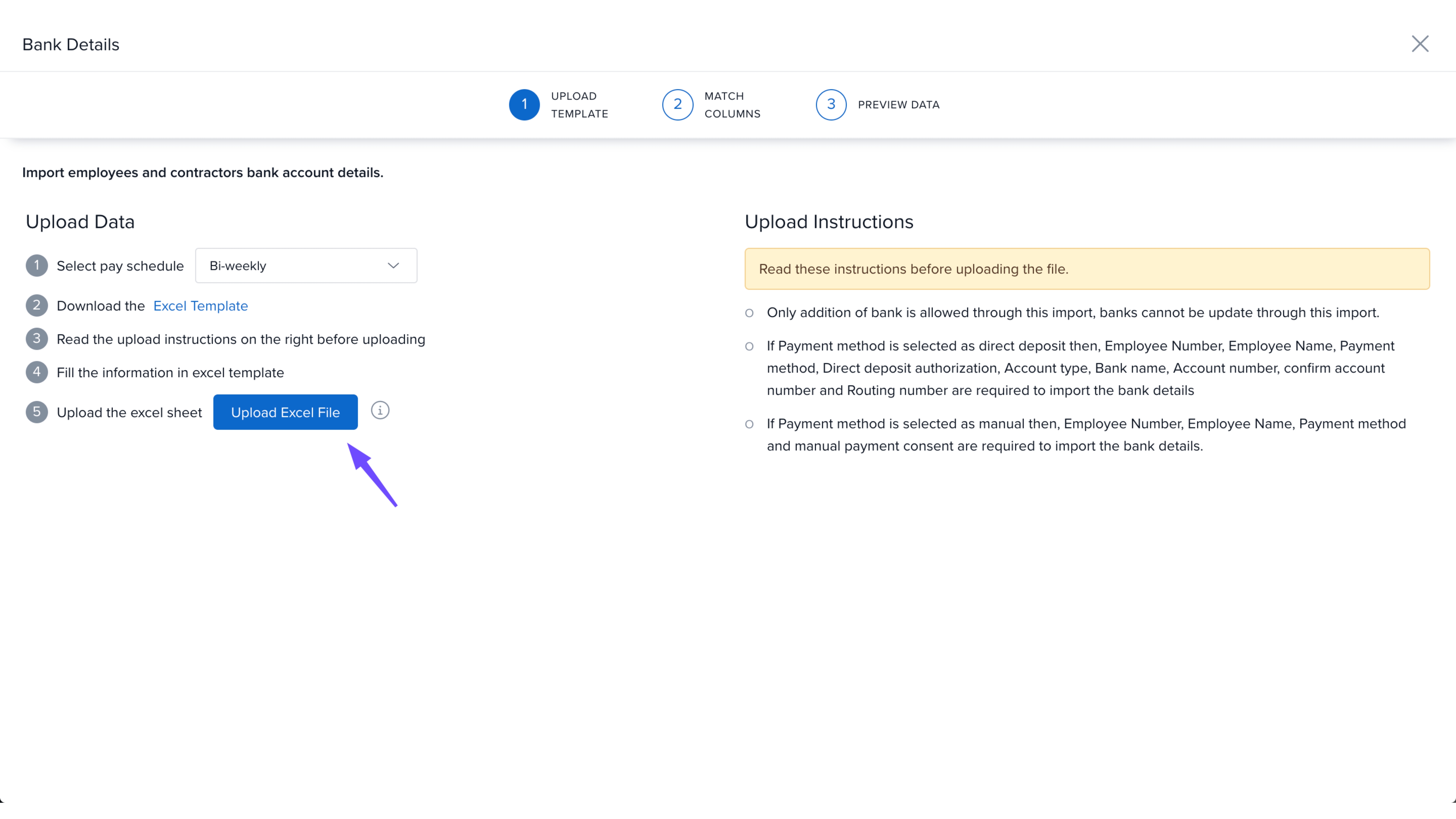Click step 1 circle in wizard header
The image size is (1456, 819).
tap(524, 105)
